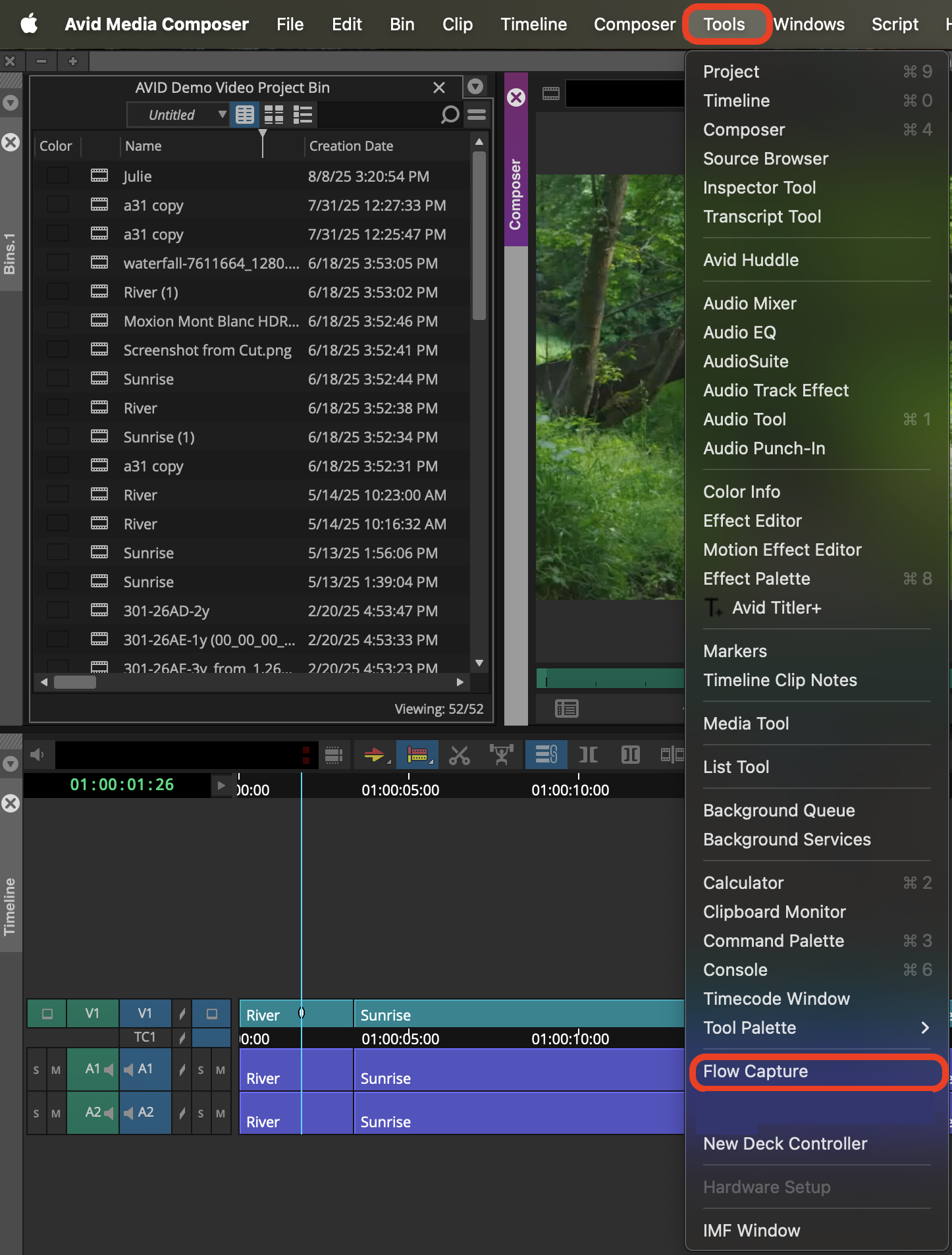
Task: Click the color cell of Julie row
Action: click(x=58, y=176)
